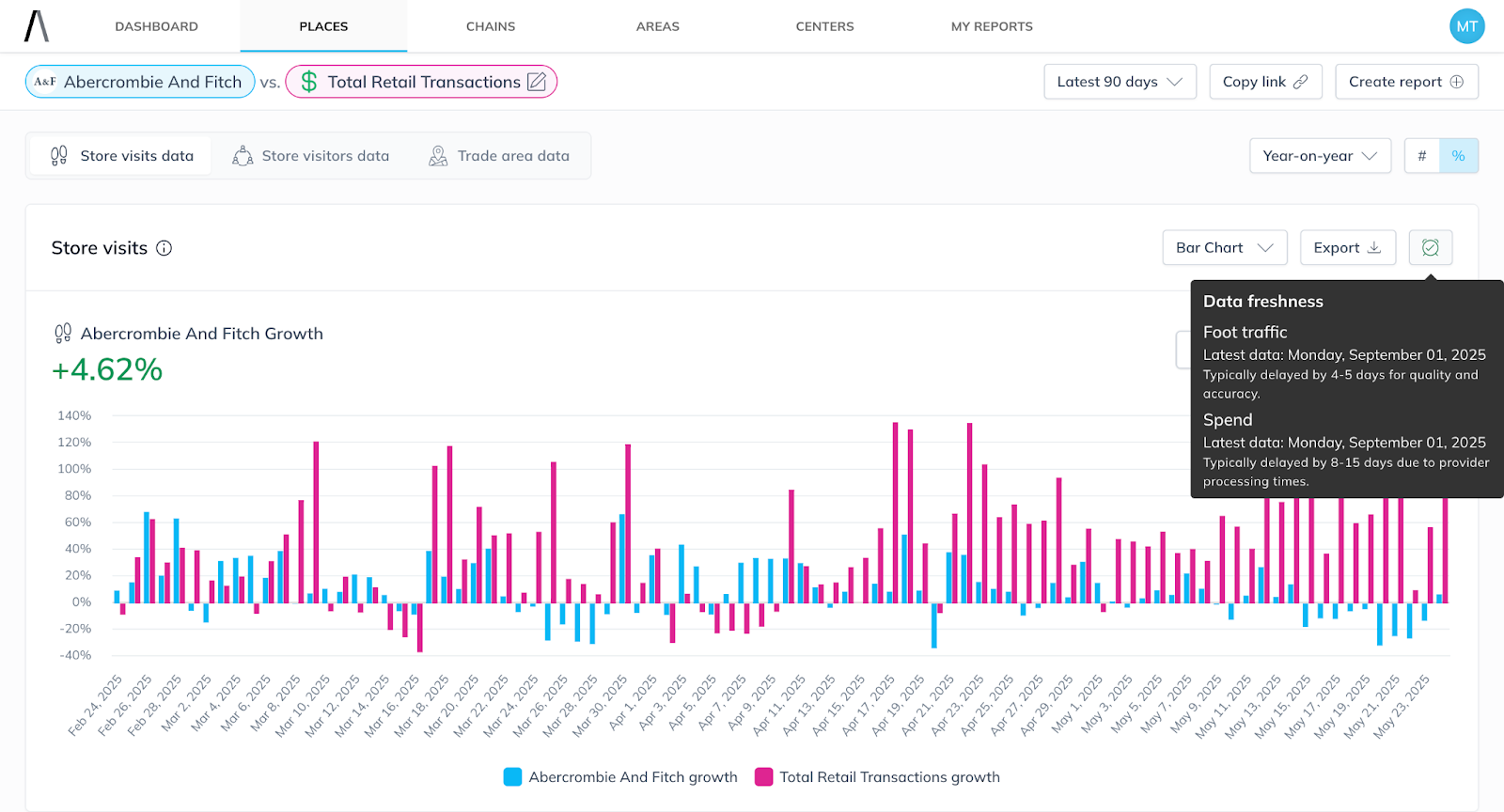
Task: Click the Total Retail Transactions chip
Action: pos(421,82)
